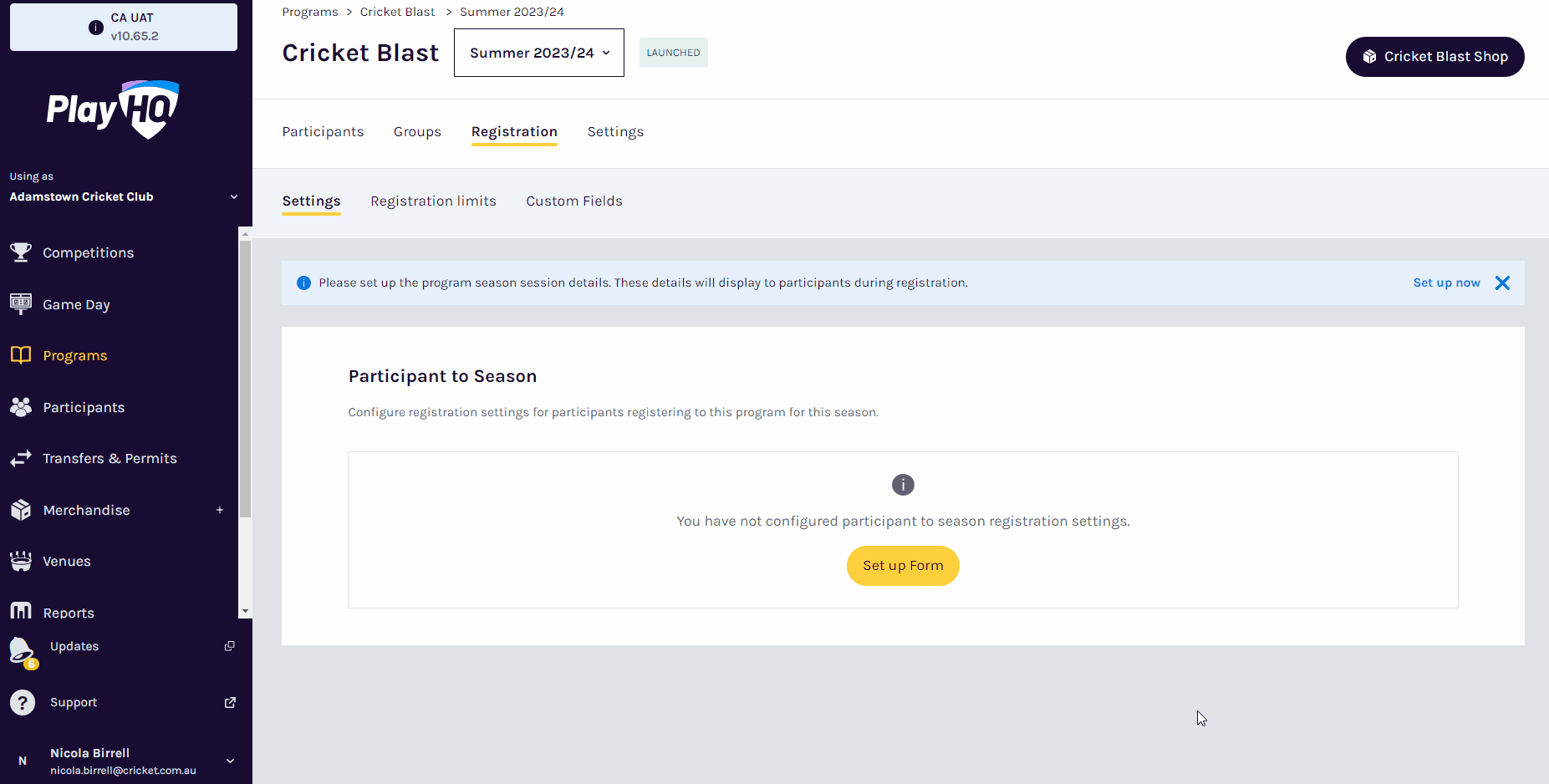
Task: Open Participants in the sidebar menu
Action: pyautogui.click(x=84, y=407)
